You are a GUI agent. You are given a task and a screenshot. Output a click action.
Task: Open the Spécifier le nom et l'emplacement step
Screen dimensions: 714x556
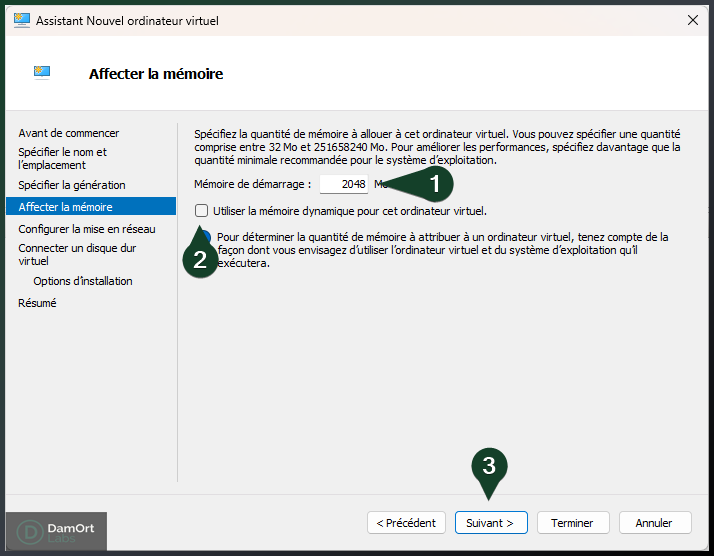(x=62, y=158)
